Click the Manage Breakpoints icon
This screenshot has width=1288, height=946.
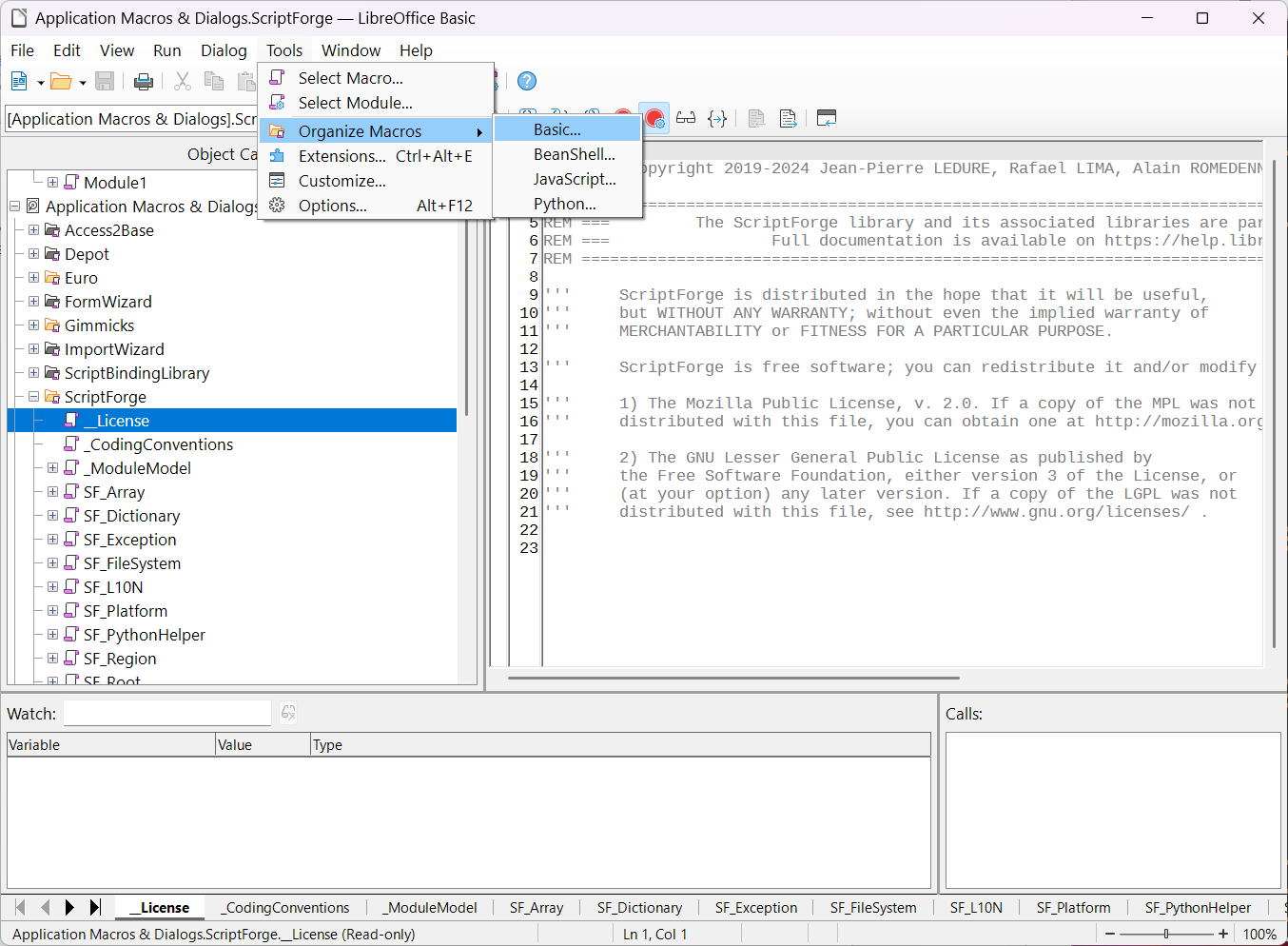tap(654, 118)
